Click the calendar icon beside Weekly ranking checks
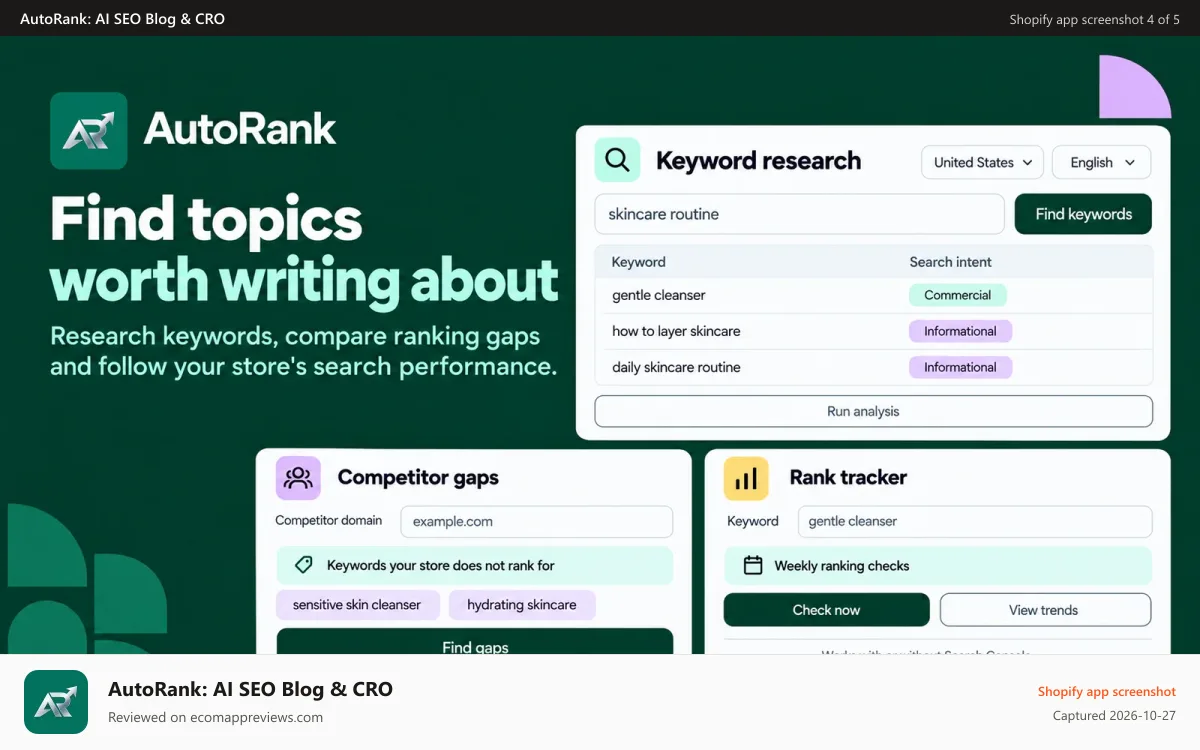 point(753,566)
